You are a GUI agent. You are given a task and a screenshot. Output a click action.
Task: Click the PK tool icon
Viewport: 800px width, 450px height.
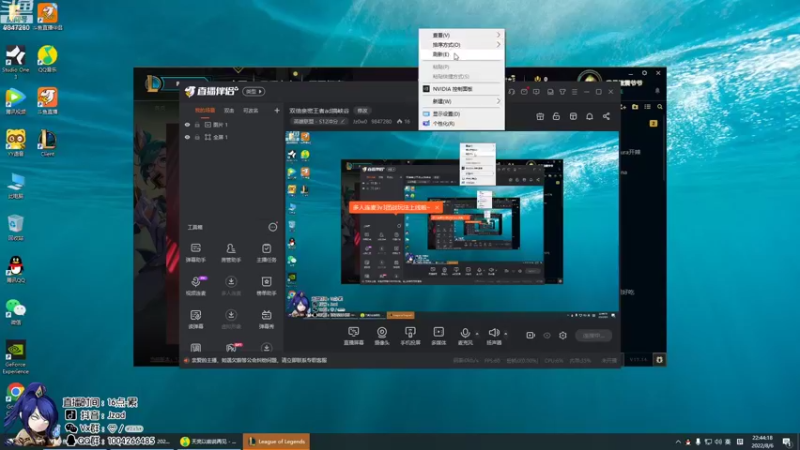(232, 347)
